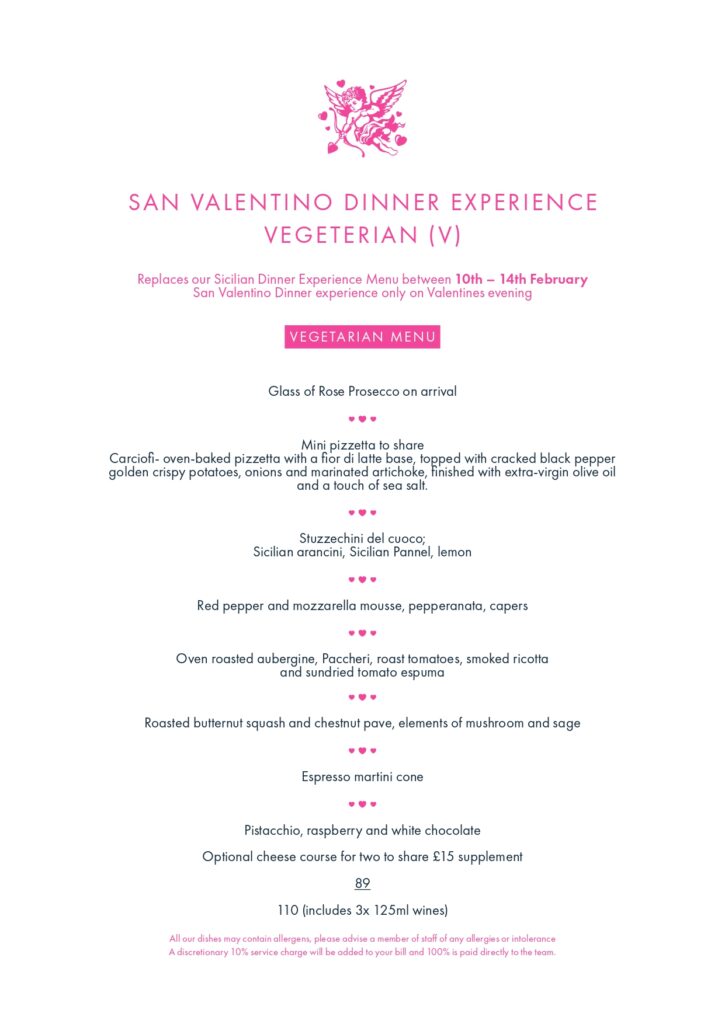Click the Mini pizzetta to share text
This screenshot has height=1024, width=725.
362,445
